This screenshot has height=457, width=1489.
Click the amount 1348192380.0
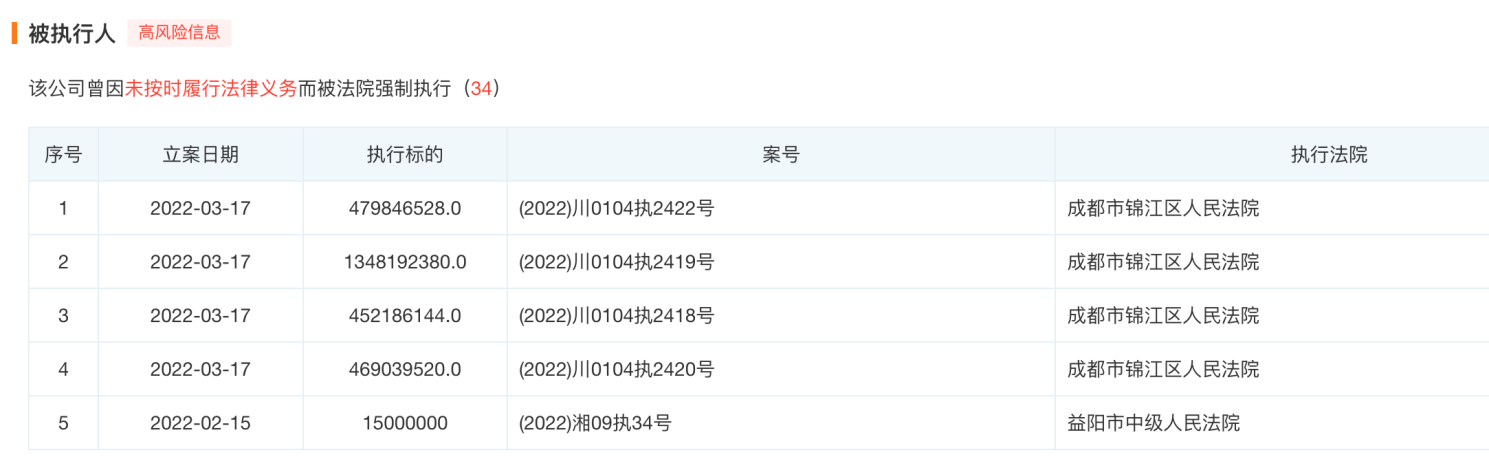click(405, 262)
